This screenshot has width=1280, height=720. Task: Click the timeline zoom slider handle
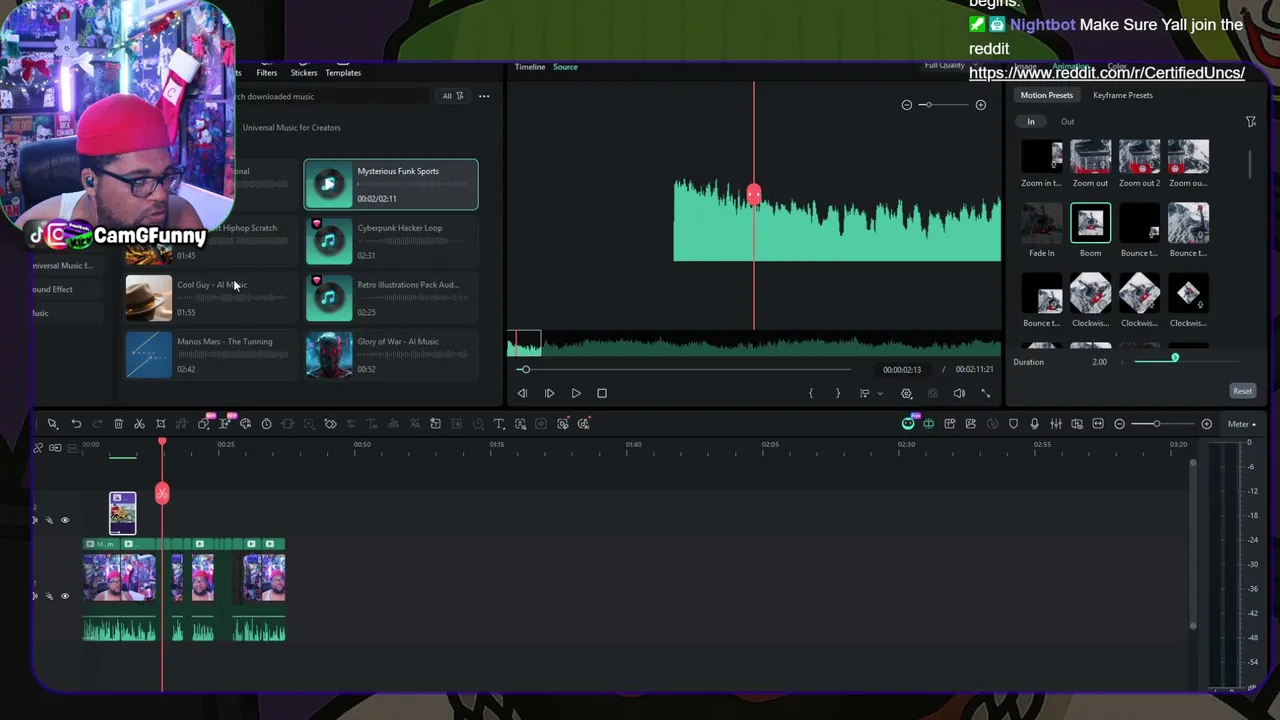click(1157, 424)
